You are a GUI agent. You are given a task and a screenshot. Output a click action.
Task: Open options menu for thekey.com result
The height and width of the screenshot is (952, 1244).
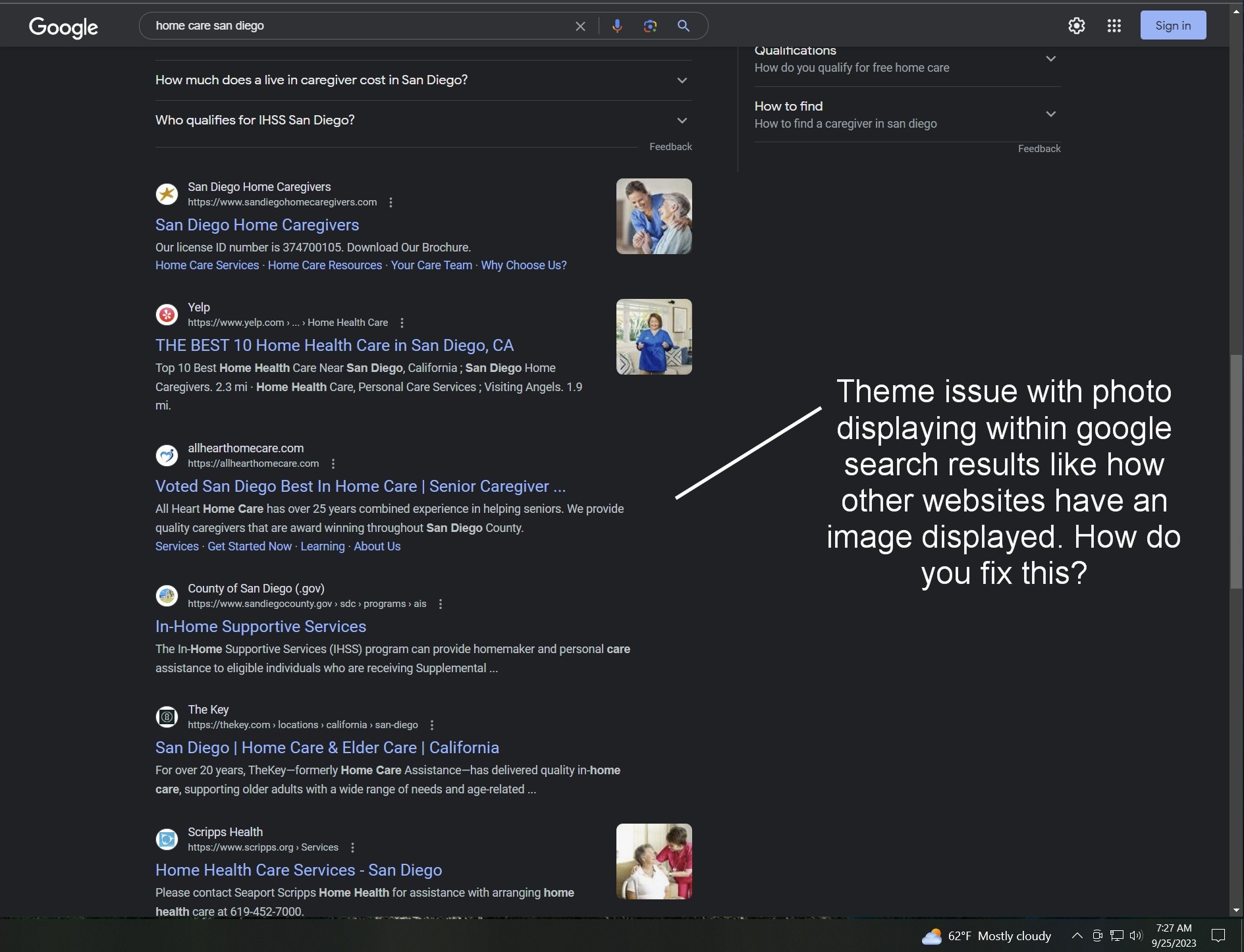click(432, 726)
